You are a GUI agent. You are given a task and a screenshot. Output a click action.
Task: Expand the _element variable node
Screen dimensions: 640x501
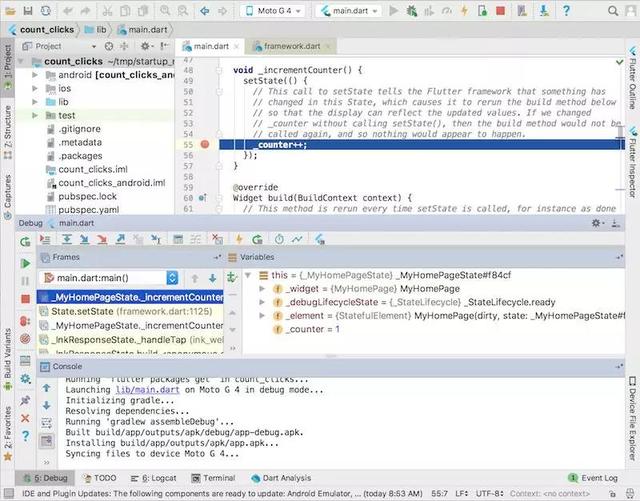262,316
